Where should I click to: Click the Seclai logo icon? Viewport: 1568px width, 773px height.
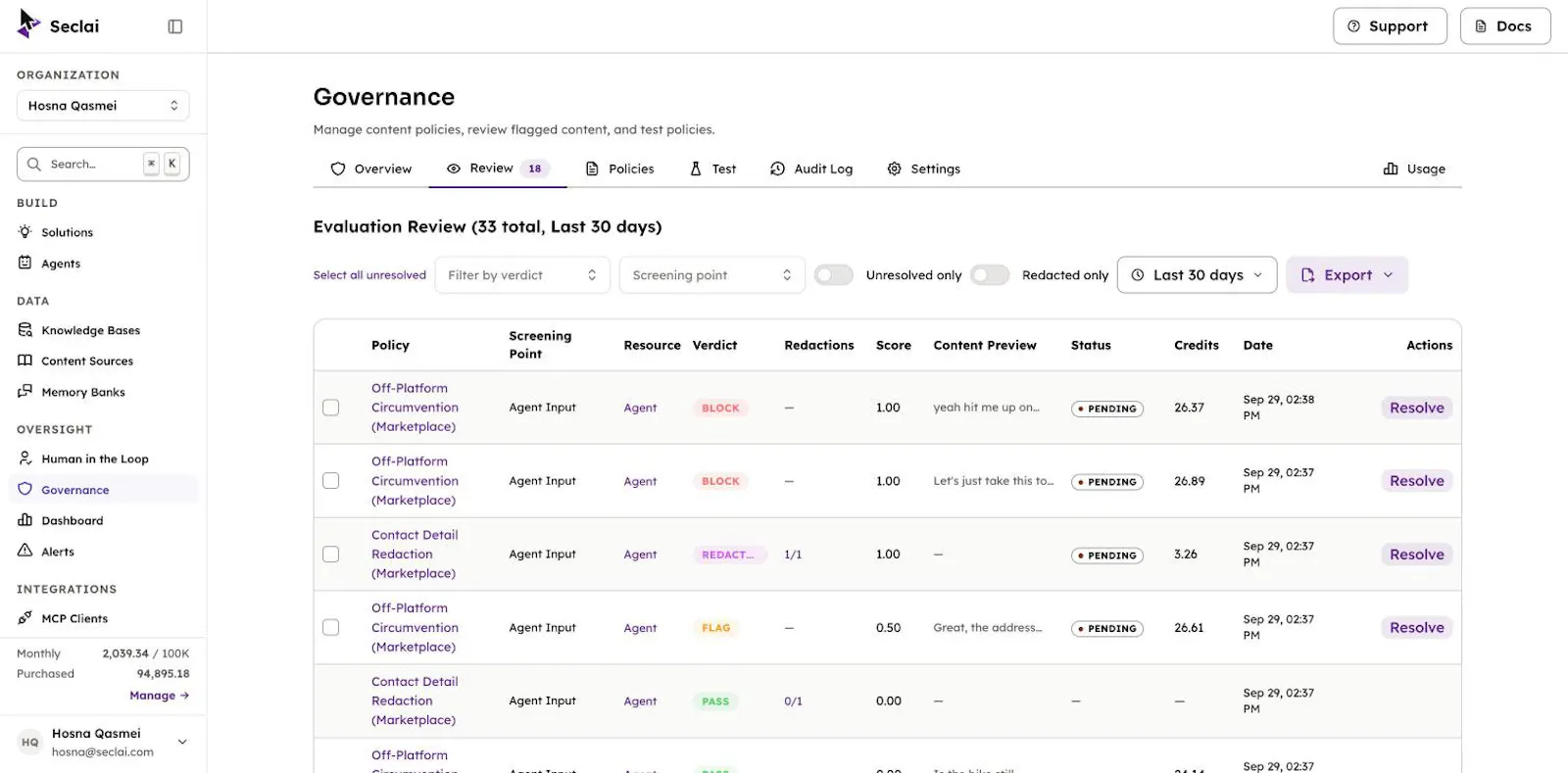tap(28, 24)
